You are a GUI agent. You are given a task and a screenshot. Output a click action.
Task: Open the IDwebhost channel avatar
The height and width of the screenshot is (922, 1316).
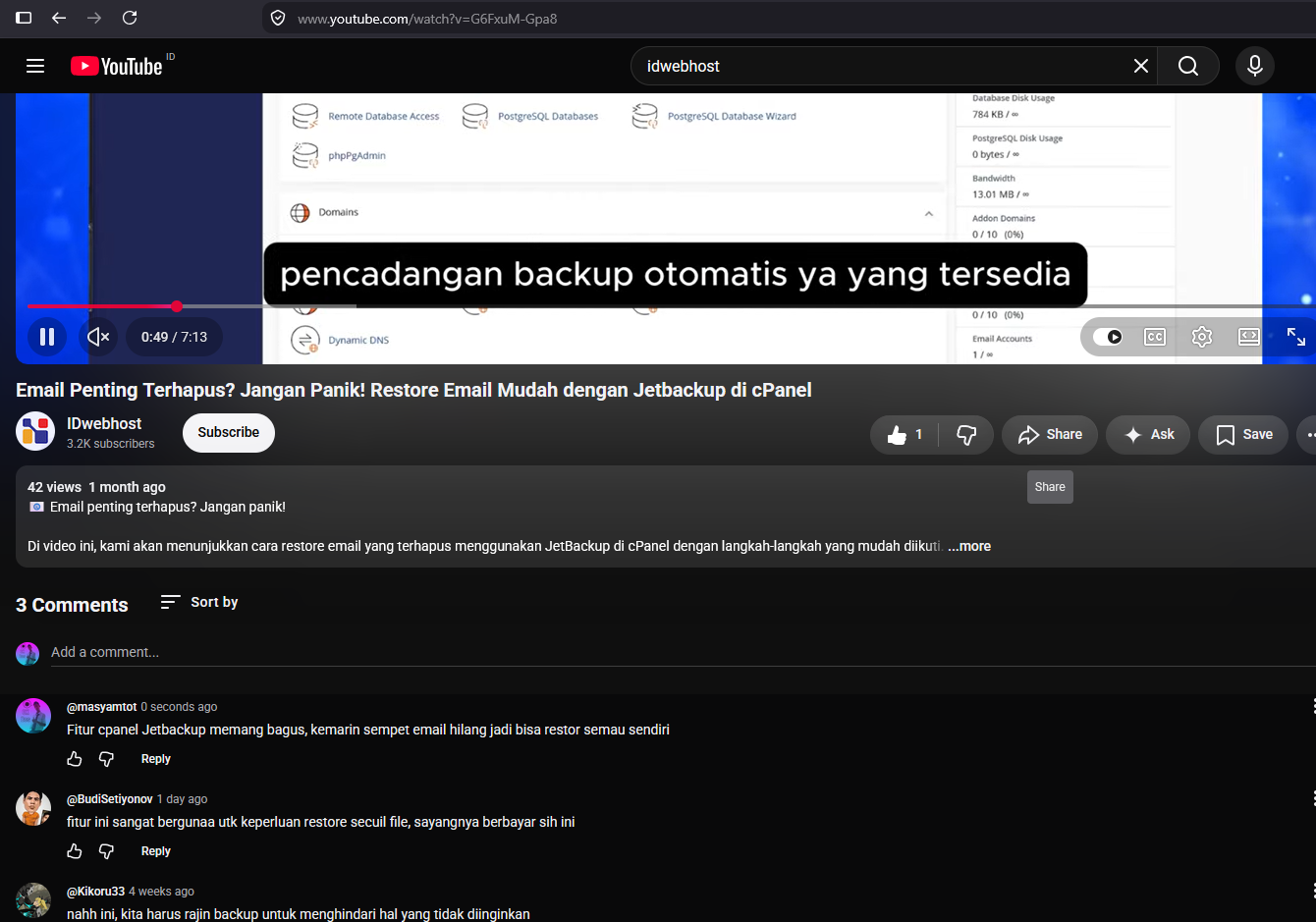[x=35, y=431]
